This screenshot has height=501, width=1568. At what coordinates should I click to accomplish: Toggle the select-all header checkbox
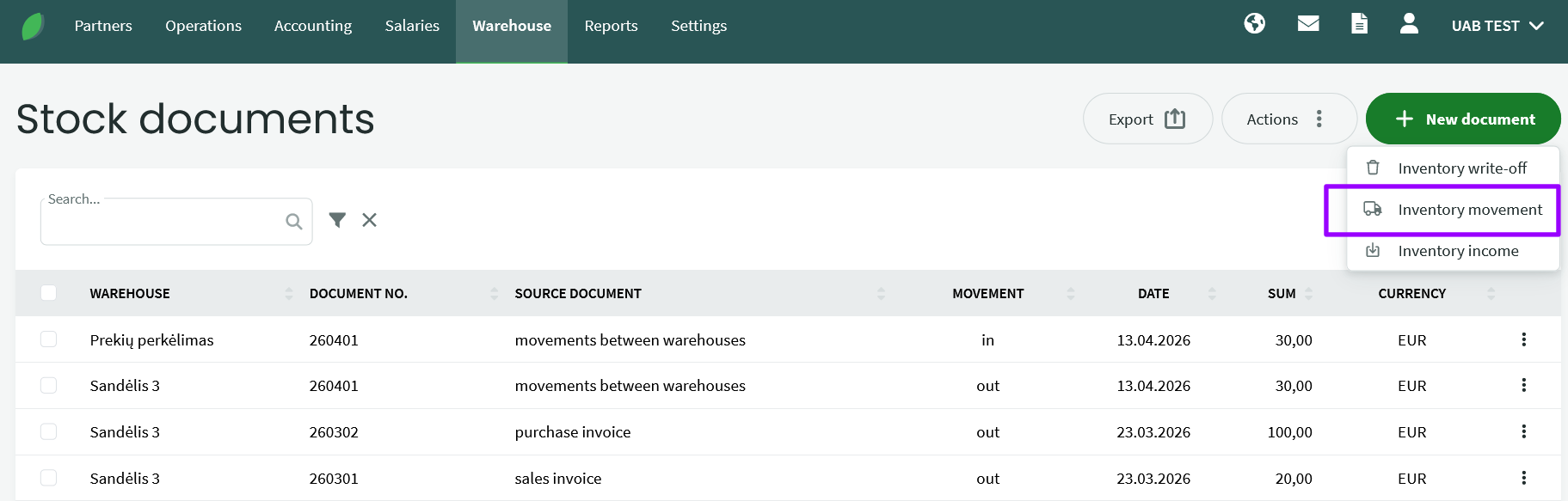[49, 293]
